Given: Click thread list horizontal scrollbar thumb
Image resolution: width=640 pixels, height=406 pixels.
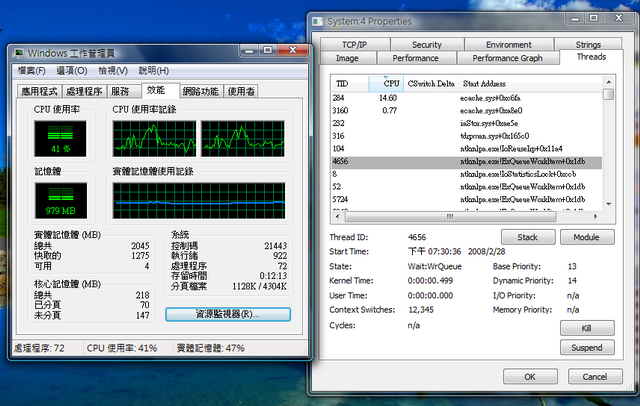Looking at the screenshot, I should coord(451,217).
